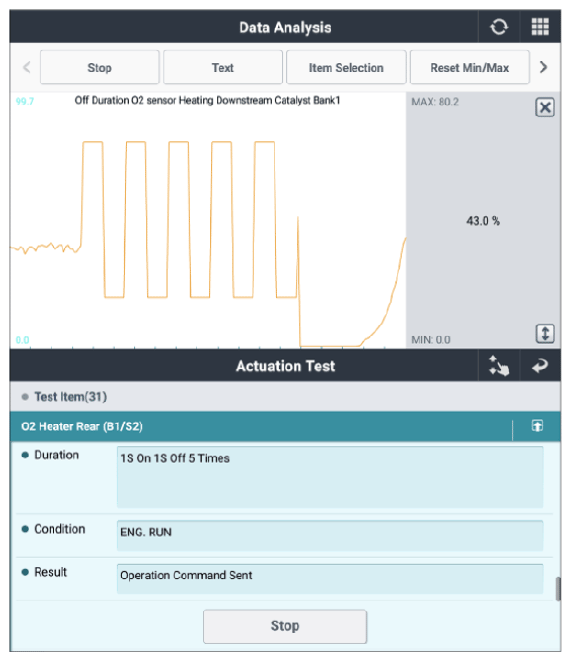Switch to Text view
This screenshot has width=571, height=661.
pyautogui.click(x=223, y=67)
